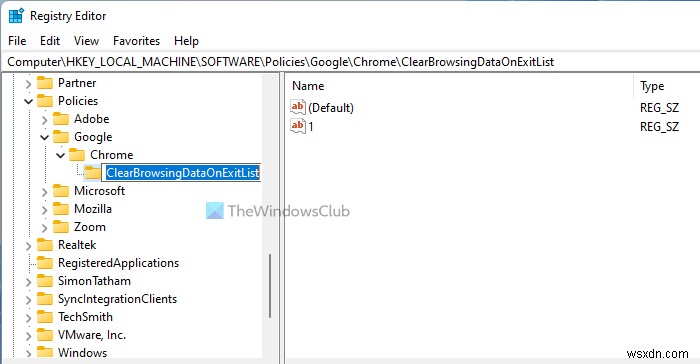Click the tree pane vertical scrollbar thumb
Viewport: 700px width, 364px height.
click(x=270, y=286)
